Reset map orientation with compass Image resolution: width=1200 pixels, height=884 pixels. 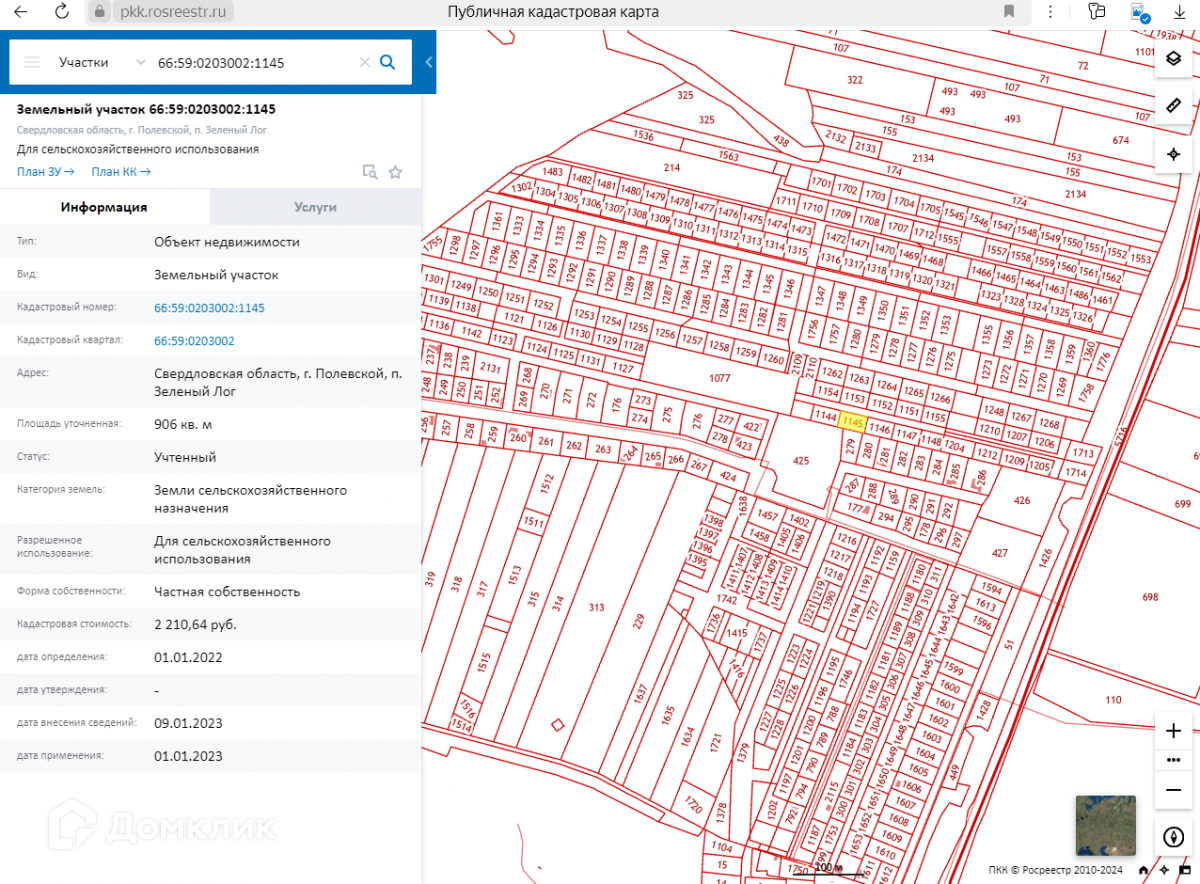(x=1174, y=837)
